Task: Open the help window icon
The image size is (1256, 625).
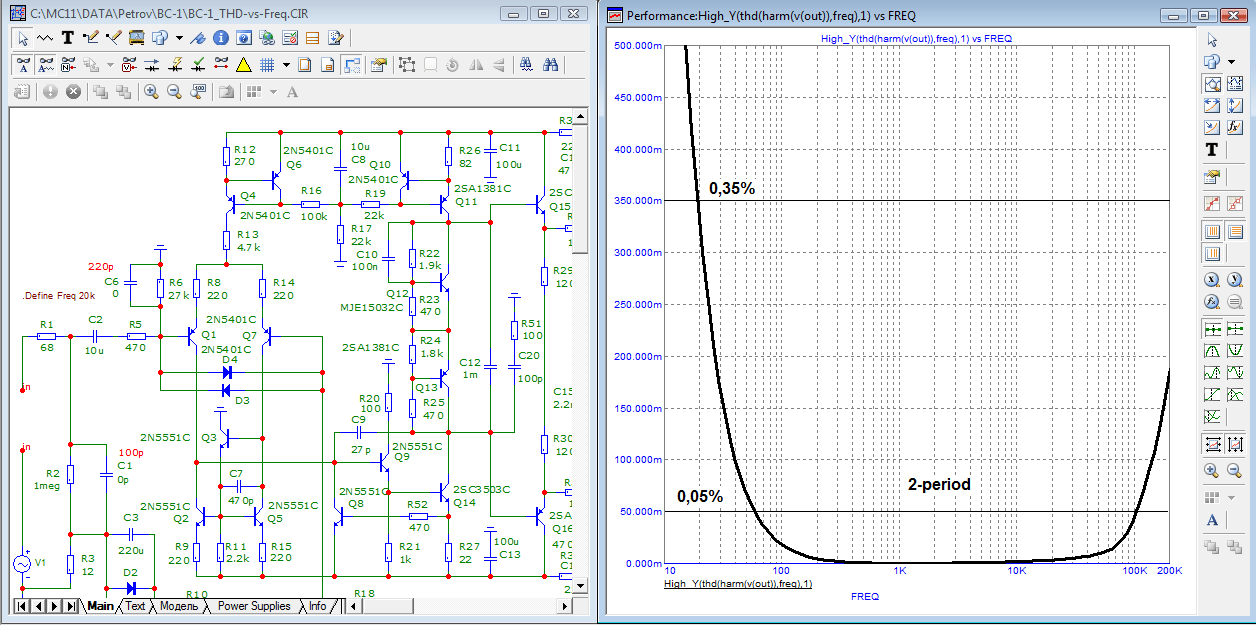Action: [x=243, y=38]
